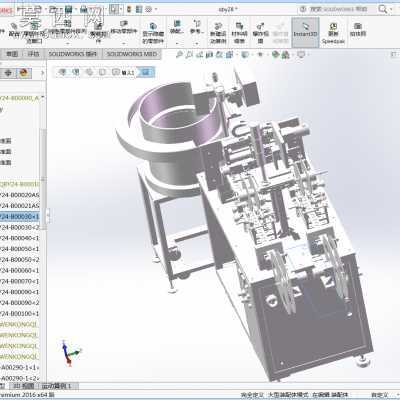This screenshot has width=400, height=400.
Task: Open Hide/Show Items in view toolbar
Action: coord(260,55)
